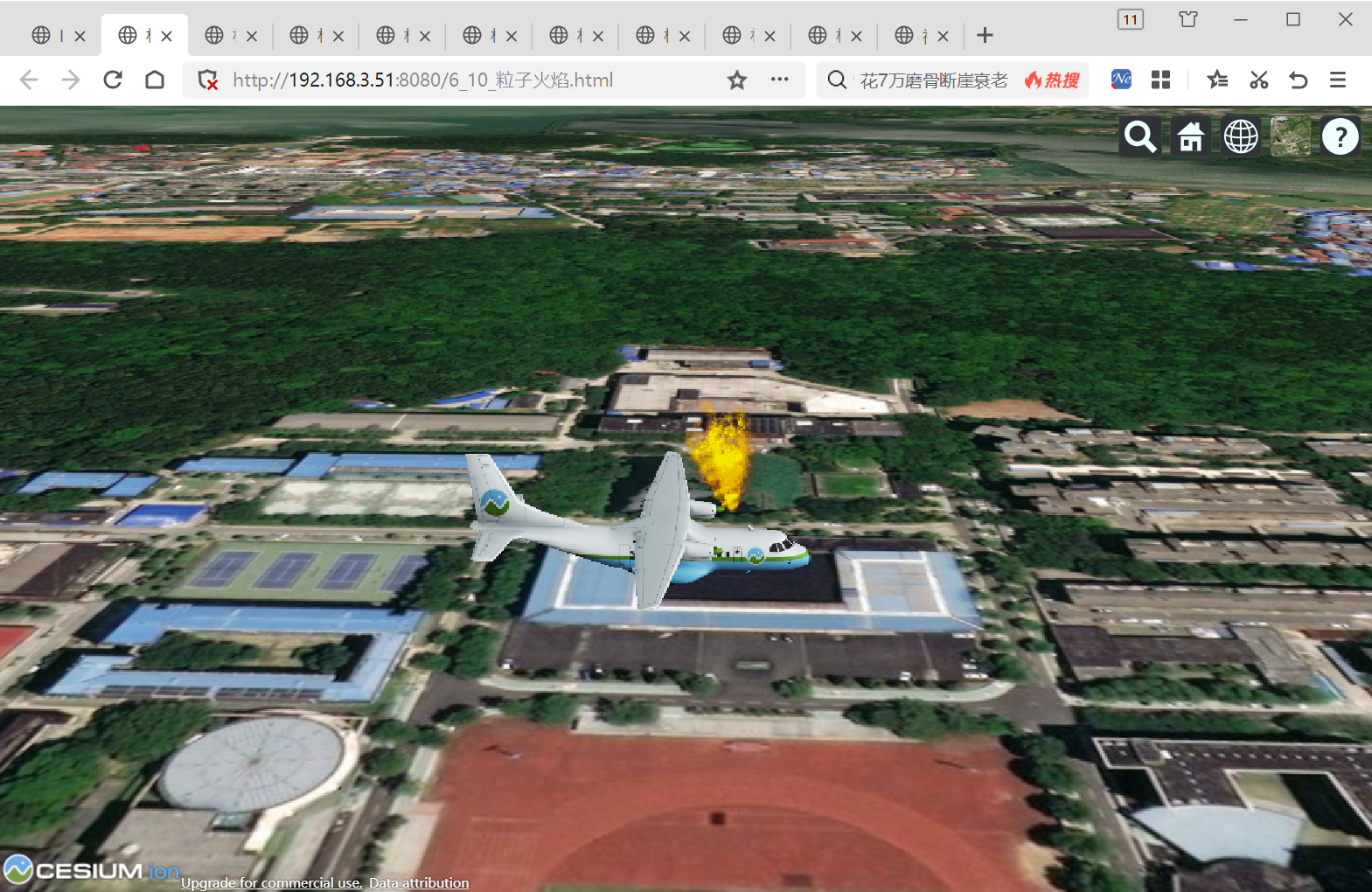The image size is (1372, 892).
Task: Bookmark this page with the star
Action: (737, 80)
